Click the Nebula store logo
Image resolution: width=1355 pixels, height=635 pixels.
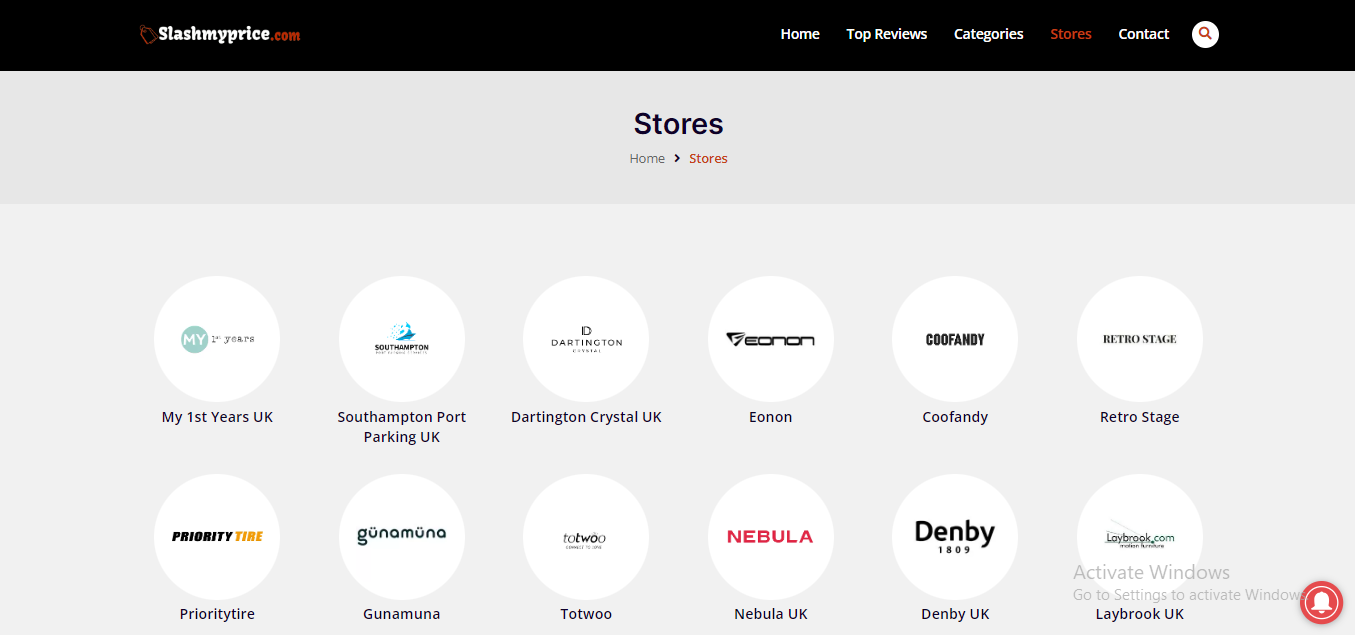(x=770, y=537)
